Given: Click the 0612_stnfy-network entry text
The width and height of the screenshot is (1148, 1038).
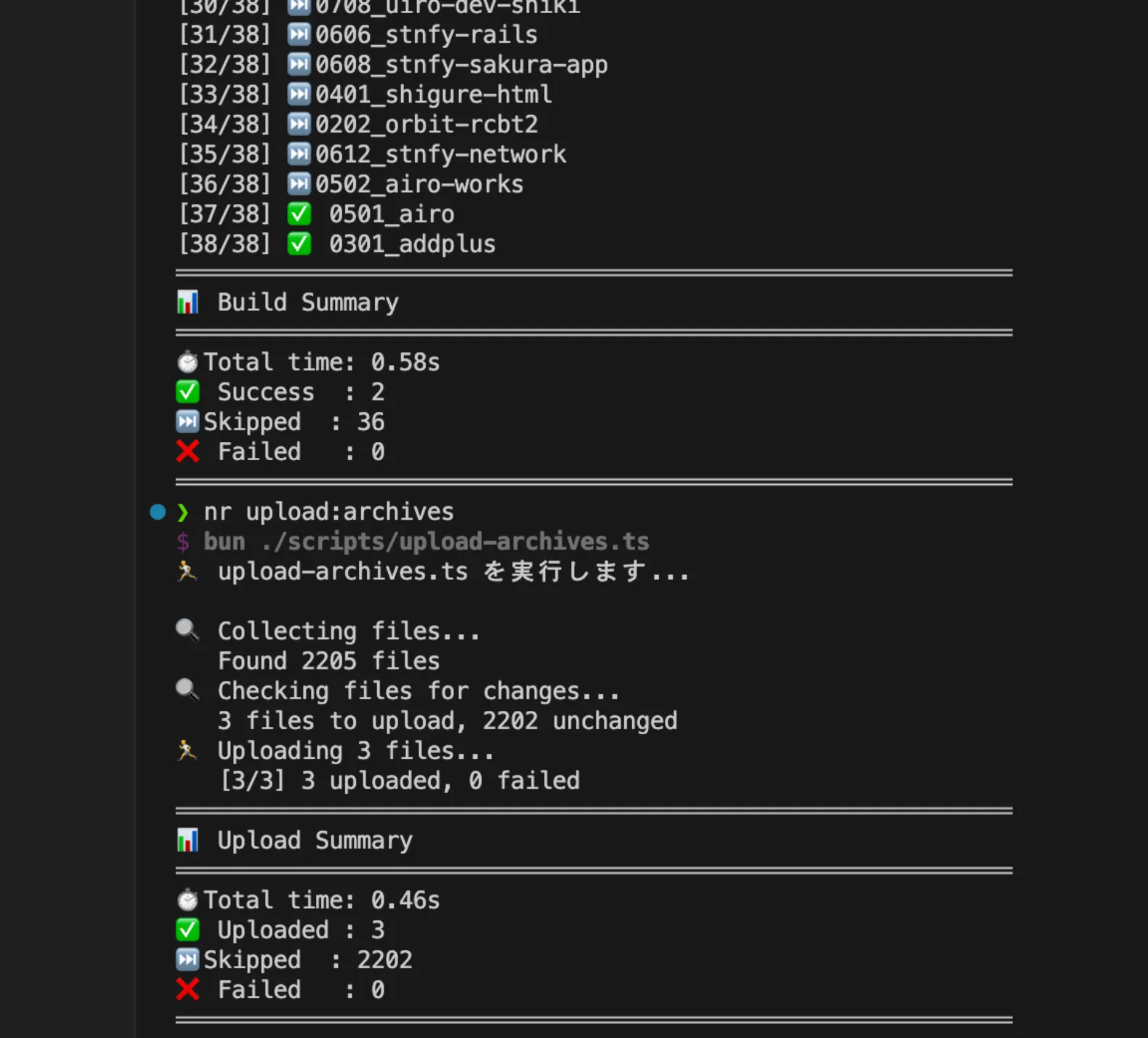Looking at the screenshot, I should pos(440,154).
